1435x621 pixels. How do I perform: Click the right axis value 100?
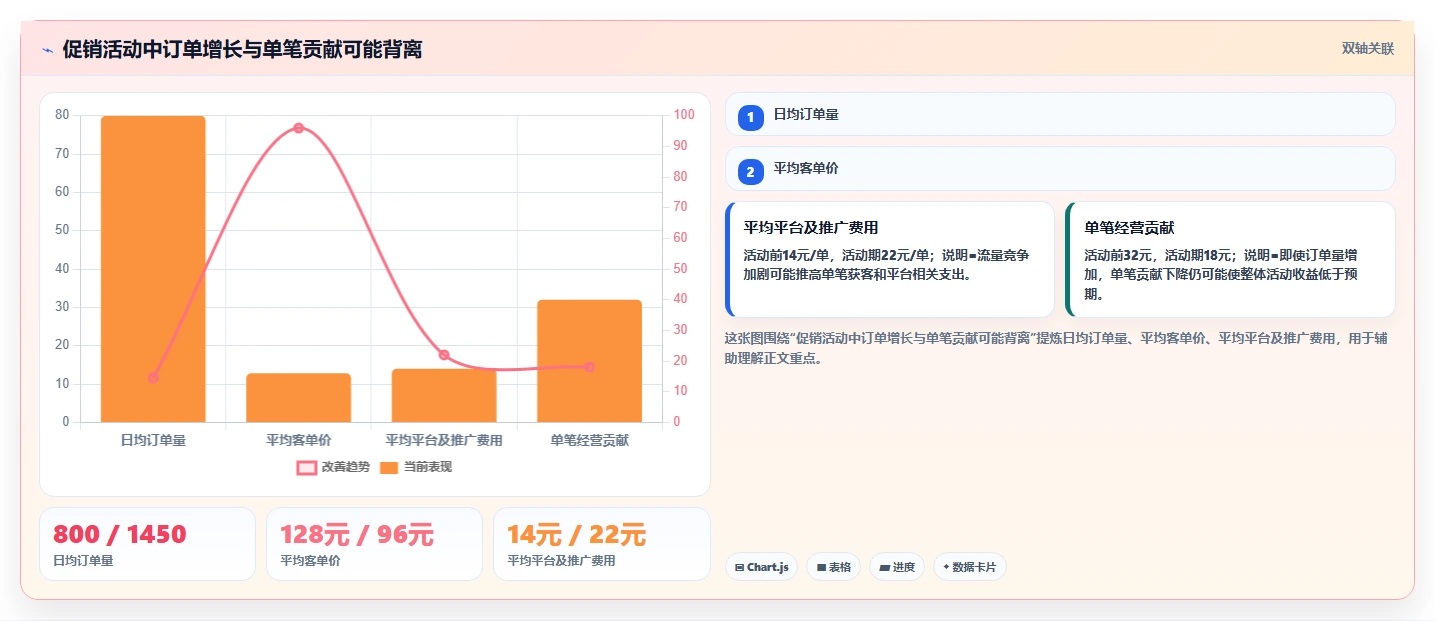[x=685, y=115]
